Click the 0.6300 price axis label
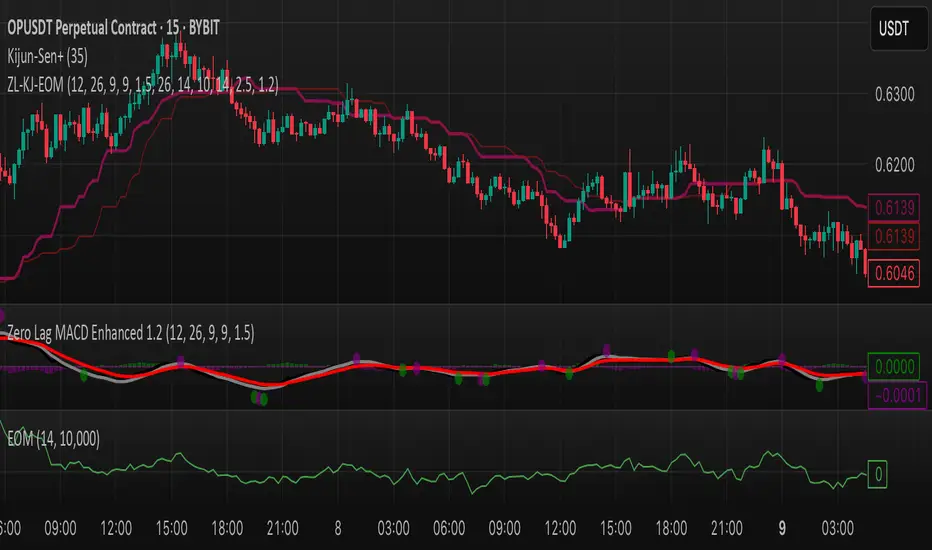Viewport: 932px width, 550px height. pyautogui.click(x=895, y=94)
